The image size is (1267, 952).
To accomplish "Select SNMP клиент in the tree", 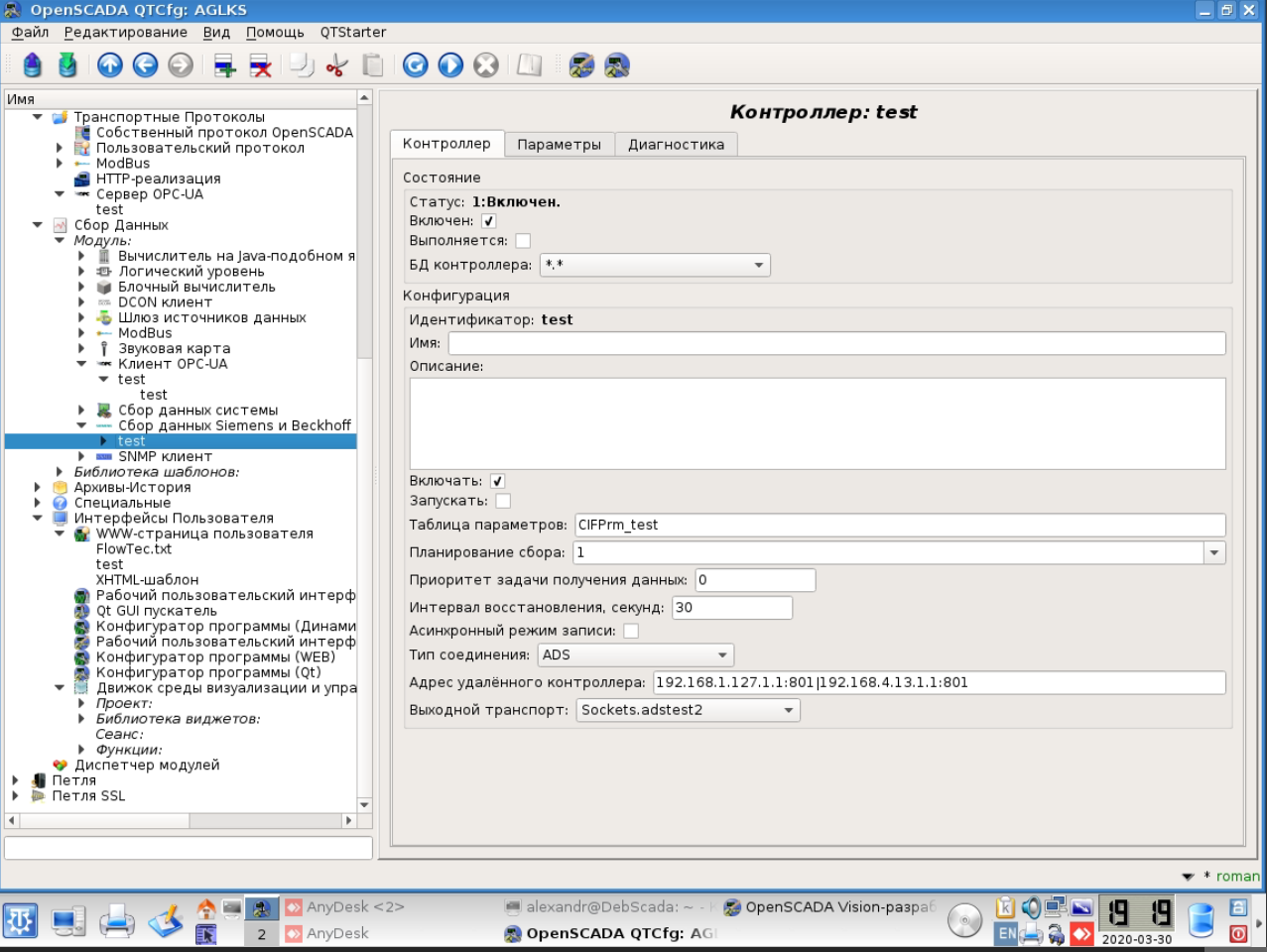I will [x=165, y=456].
